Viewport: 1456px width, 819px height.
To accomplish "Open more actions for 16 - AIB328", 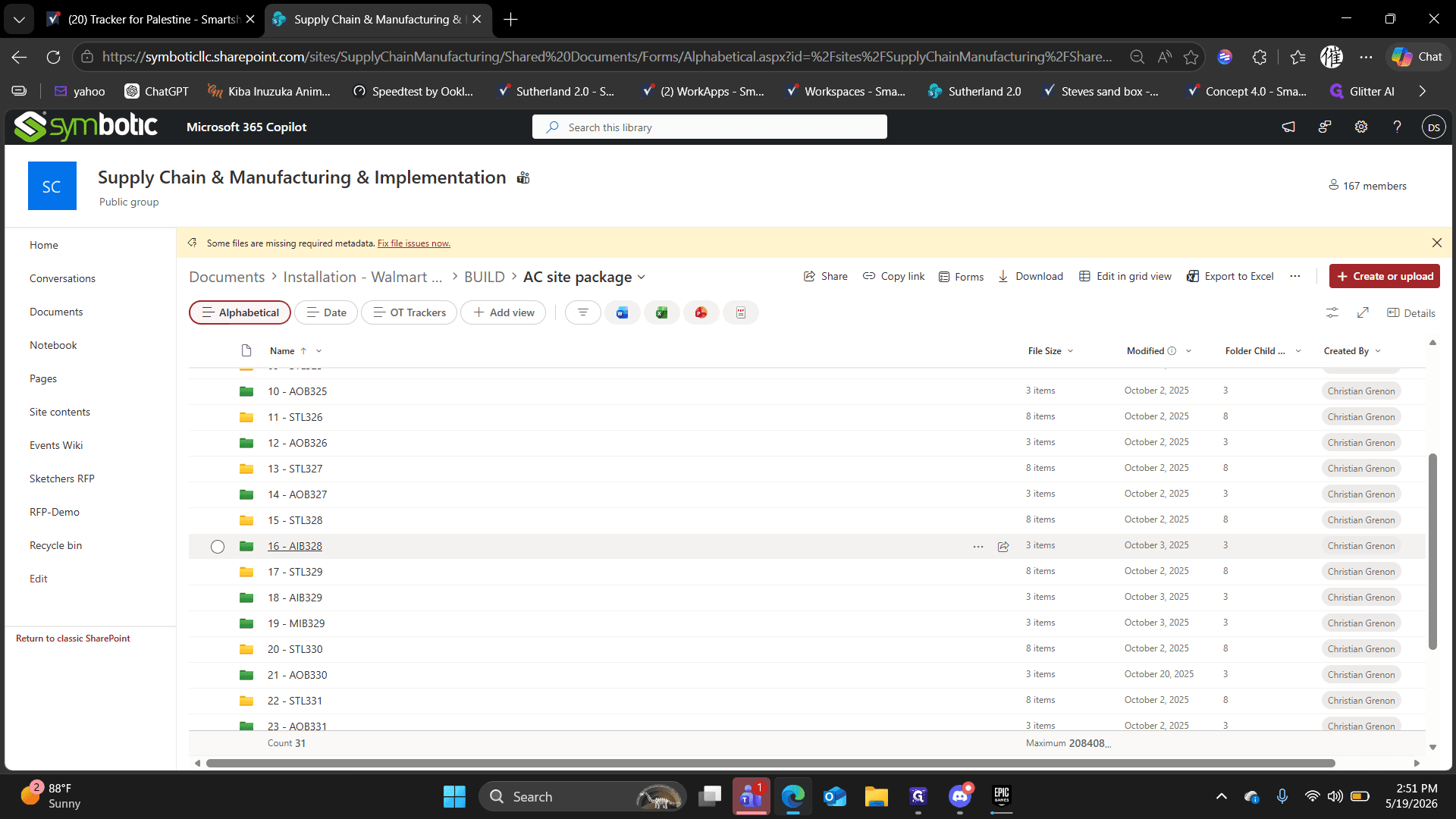I will (x=978, y=546).
